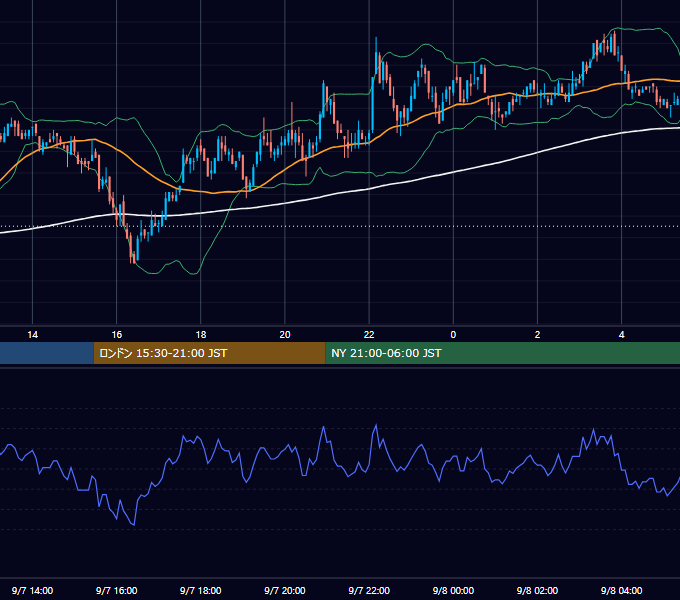Click the 0 hour axis label
This screenshot has height=600, width=680.
tap(453, 335)
